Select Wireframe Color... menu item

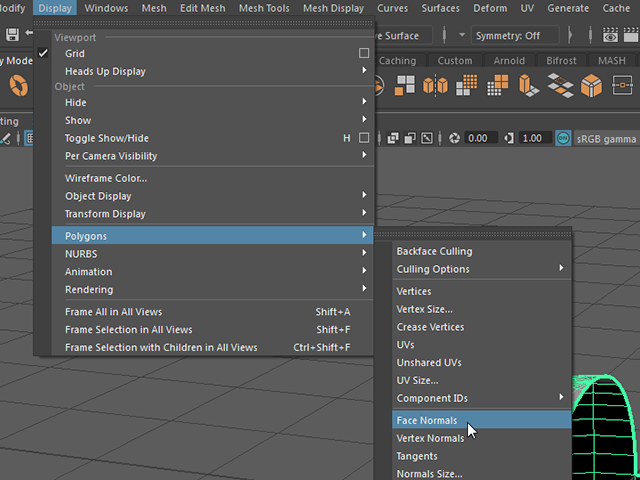(x=213, y=178)
